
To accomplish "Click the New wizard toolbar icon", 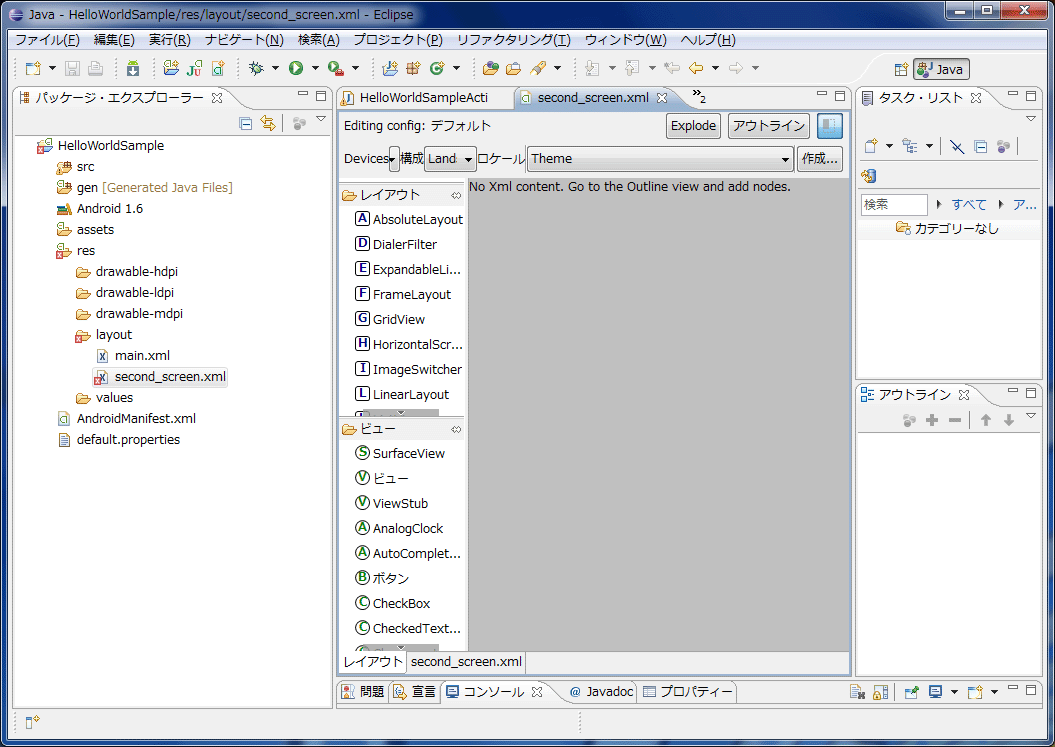I will [33, 68].
